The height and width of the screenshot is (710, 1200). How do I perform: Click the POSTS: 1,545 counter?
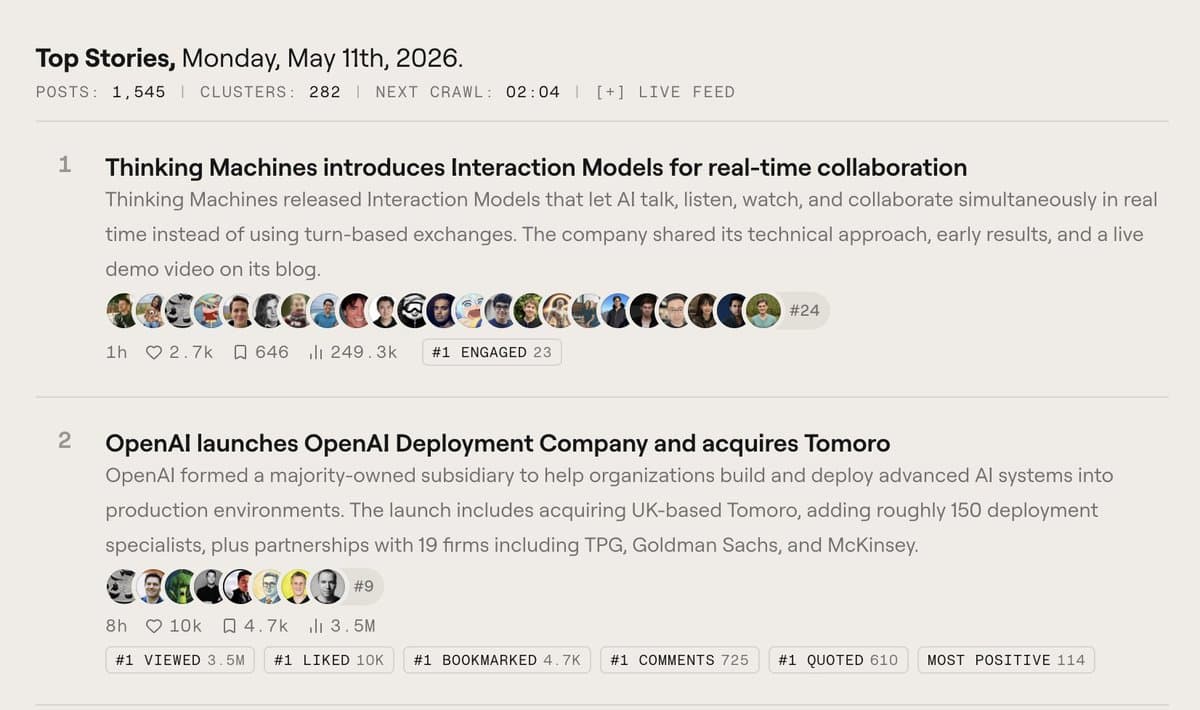[100, 92]
